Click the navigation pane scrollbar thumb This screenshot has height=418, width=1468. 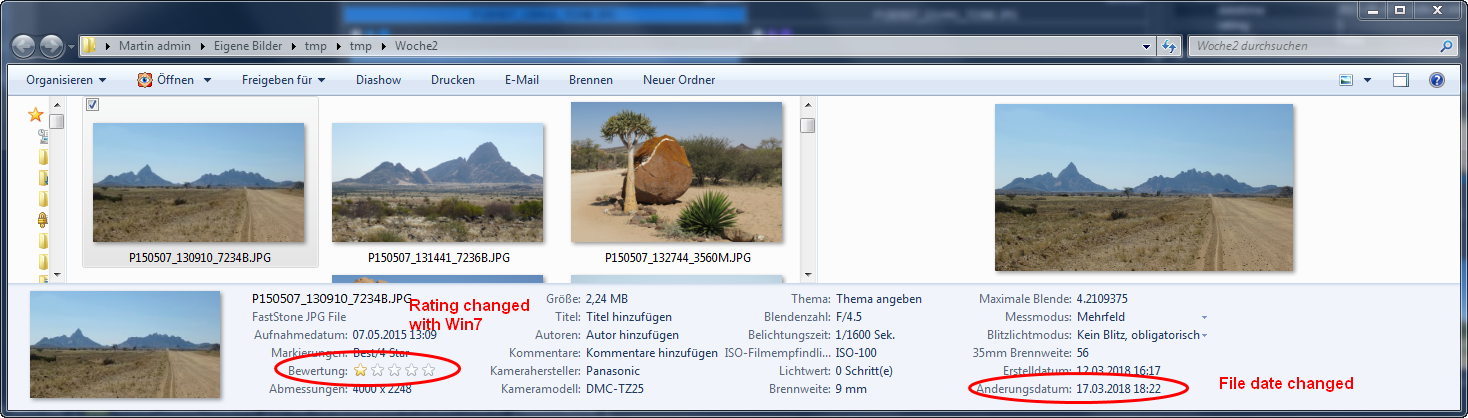pos(58,122)
